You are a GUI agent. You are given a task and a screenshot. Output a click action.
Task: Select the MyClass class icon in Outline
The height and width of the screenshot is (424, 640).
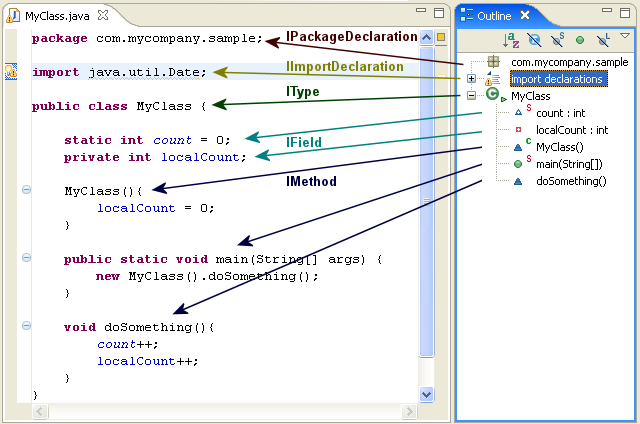click(493, 94)
